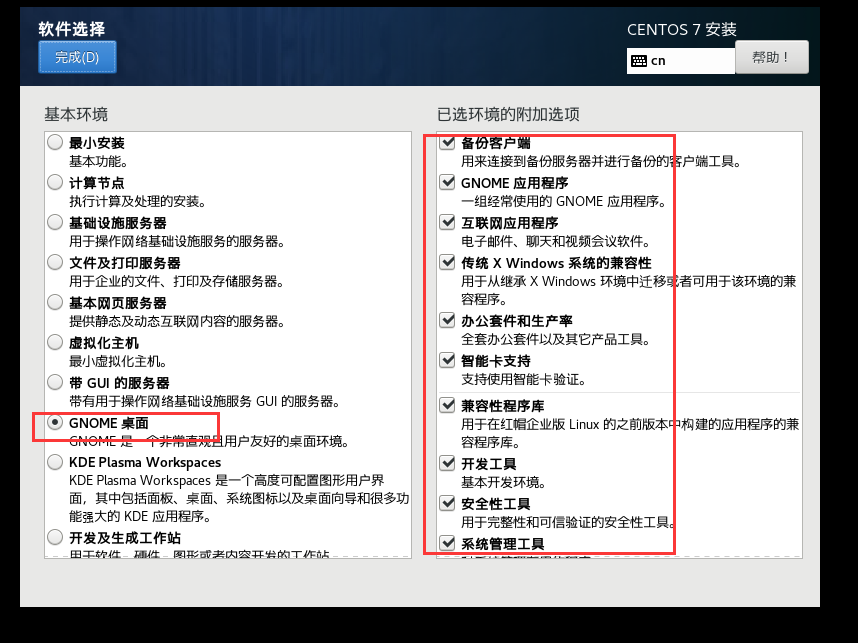
Task: Select the 基本网页服务器 radio button
Action: click(55, 302)
